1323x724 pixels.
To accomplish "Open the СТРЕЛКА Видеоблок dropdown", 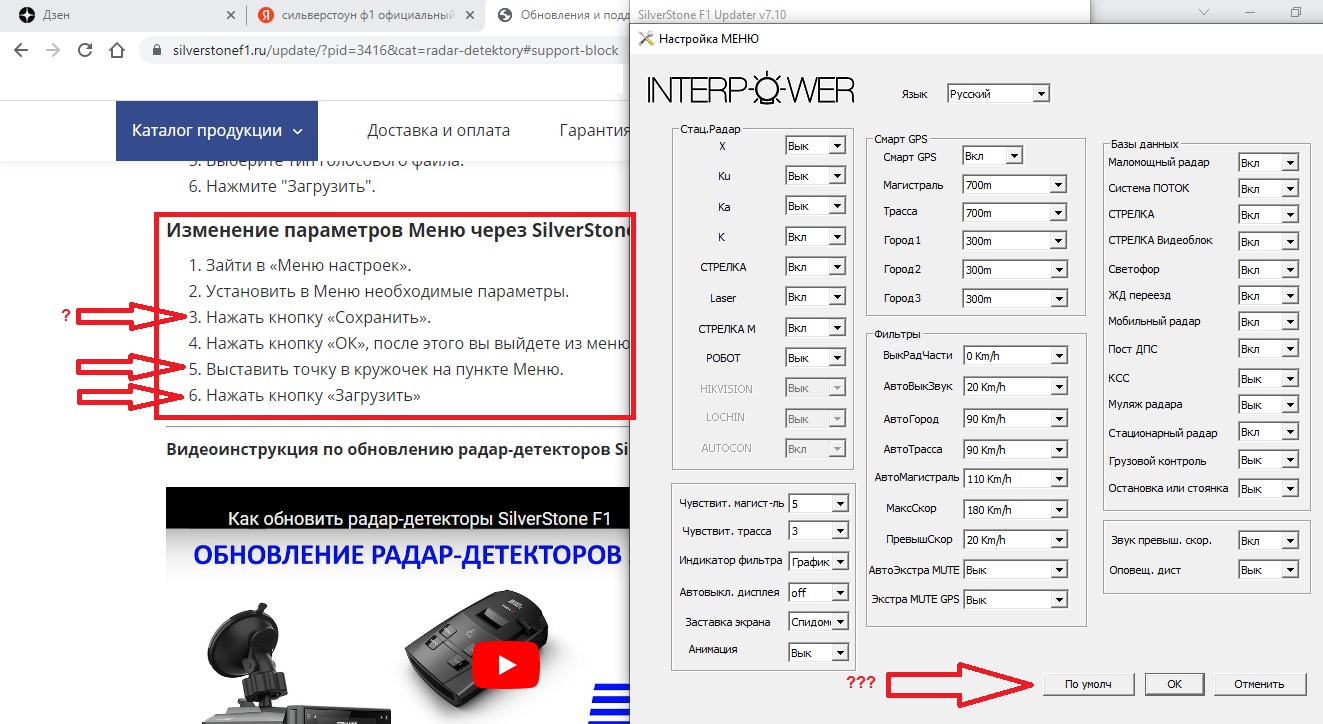I will (x=1268, y=242).
